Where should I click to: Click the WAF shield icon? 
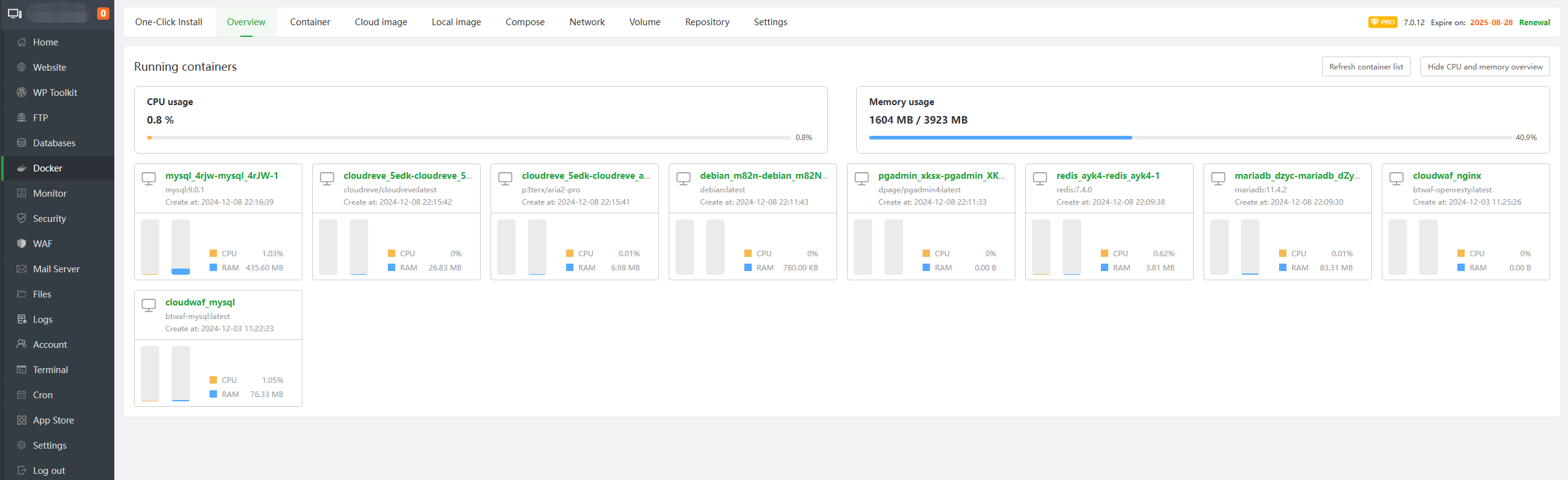pos(22,243)
